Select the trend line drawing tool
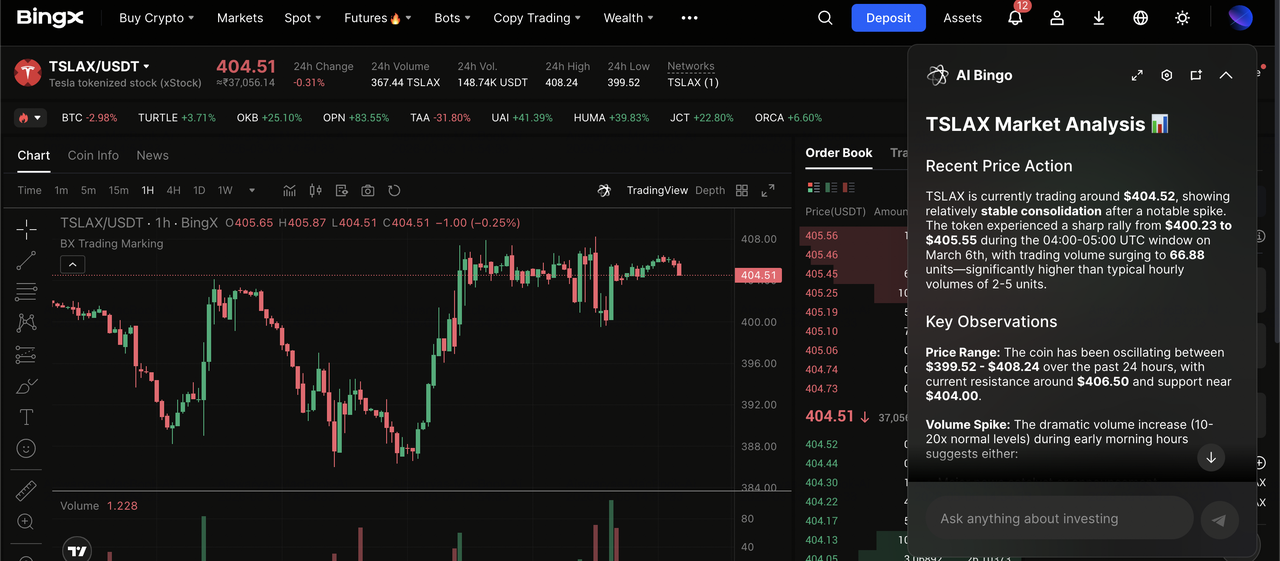 tap(26, 260)
